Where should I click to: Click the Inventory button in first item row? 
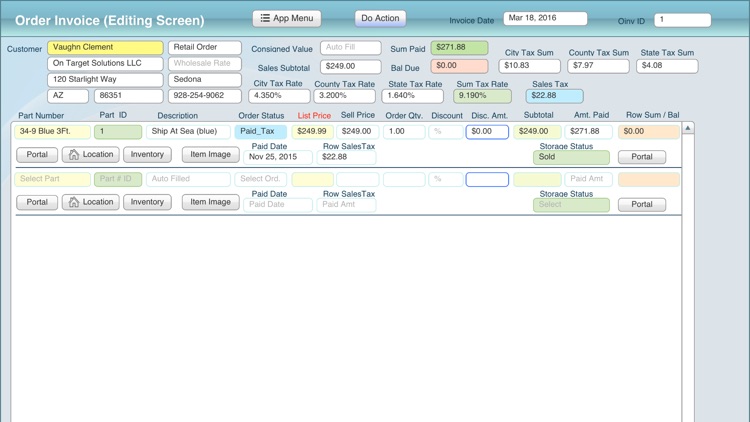pyautogui.click(x=147, y=155)
